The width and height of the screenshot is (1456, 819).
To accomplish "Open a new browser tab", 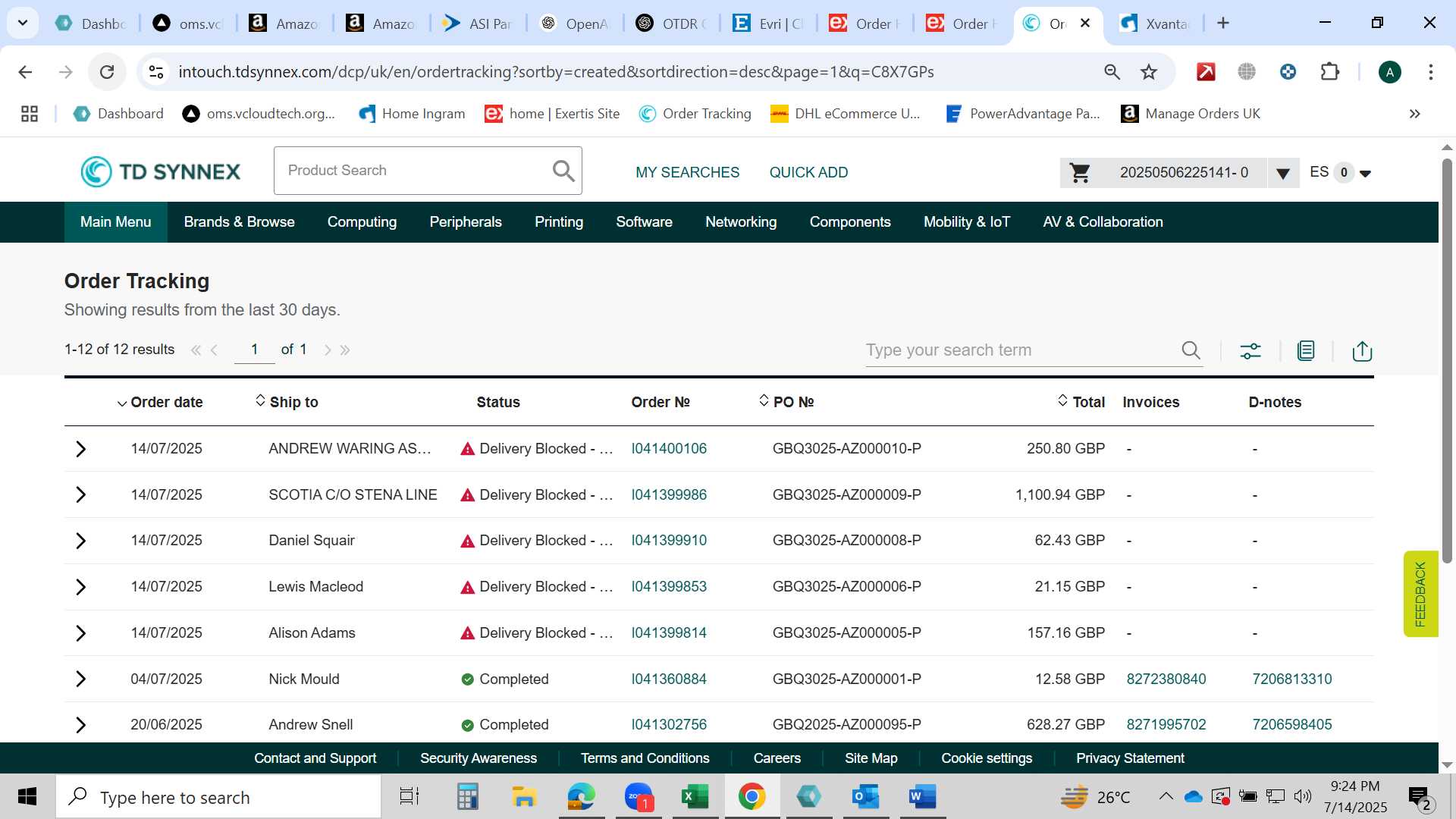I will [1222, 24].
